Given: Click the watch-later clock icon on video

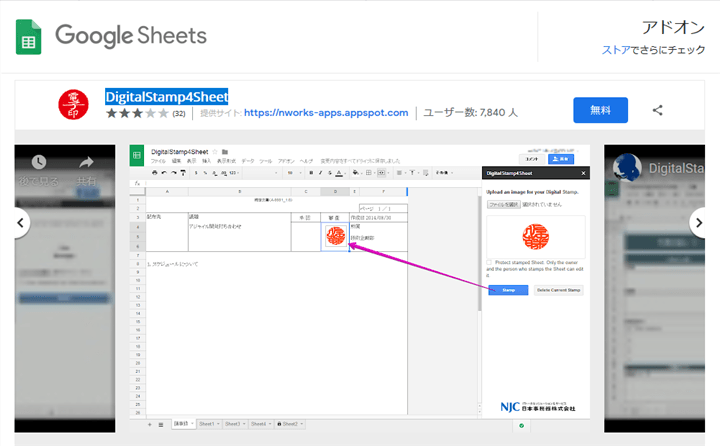Looking at the screenshot, I should (38, 161).
